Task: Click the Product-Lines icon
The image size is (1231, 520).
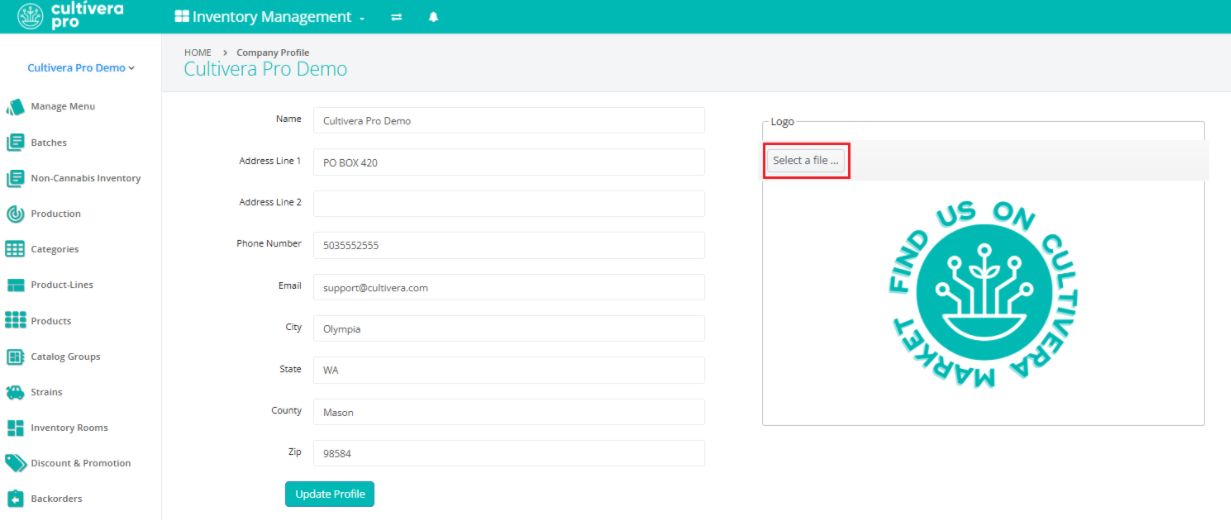Action: point(15,286)
